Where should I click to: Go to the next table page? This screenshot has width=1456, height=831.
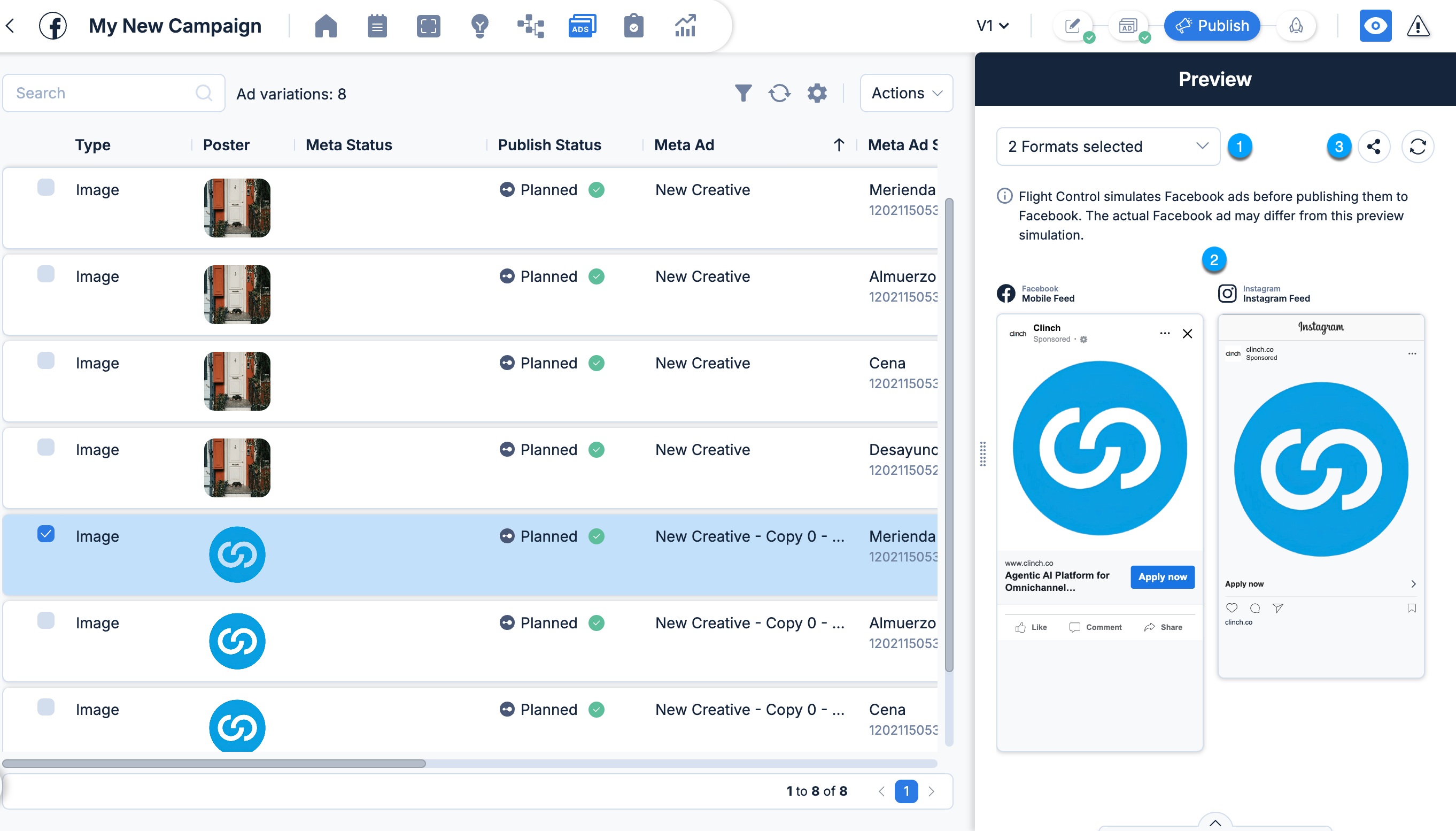(x=931, y=791)
